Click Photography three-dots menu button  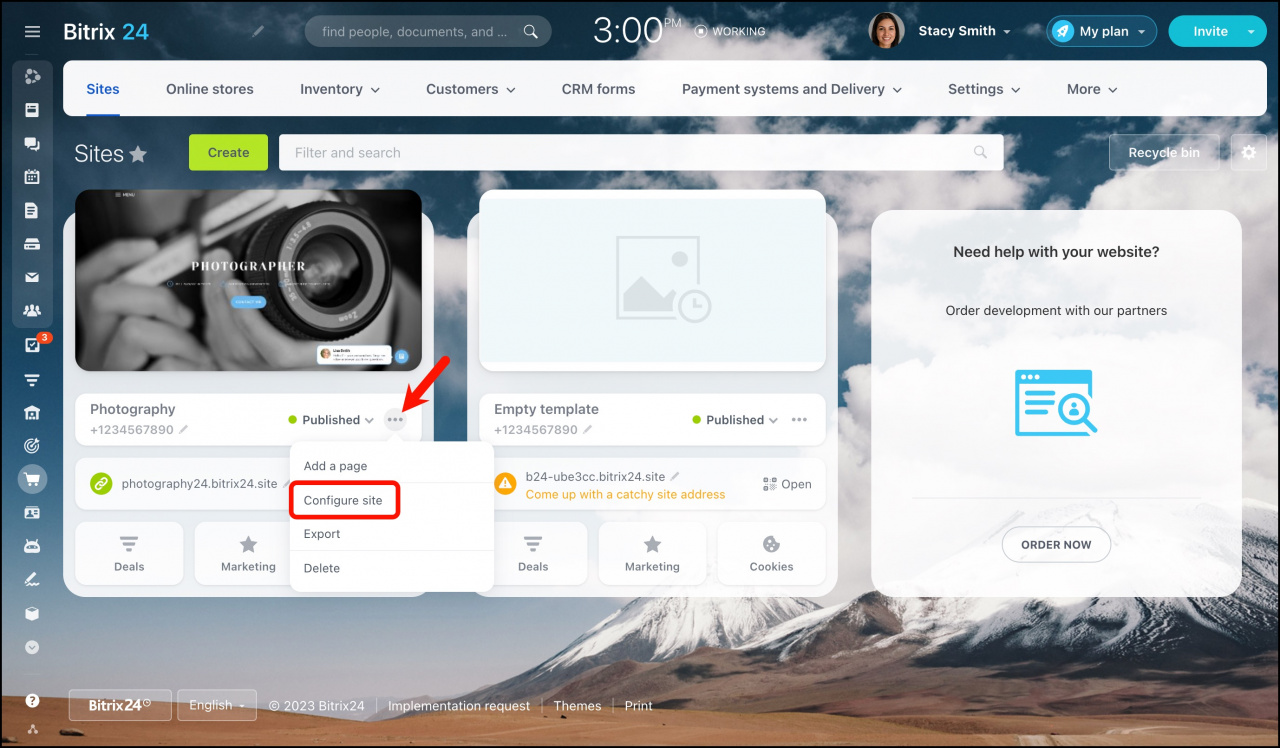[395, 420]
